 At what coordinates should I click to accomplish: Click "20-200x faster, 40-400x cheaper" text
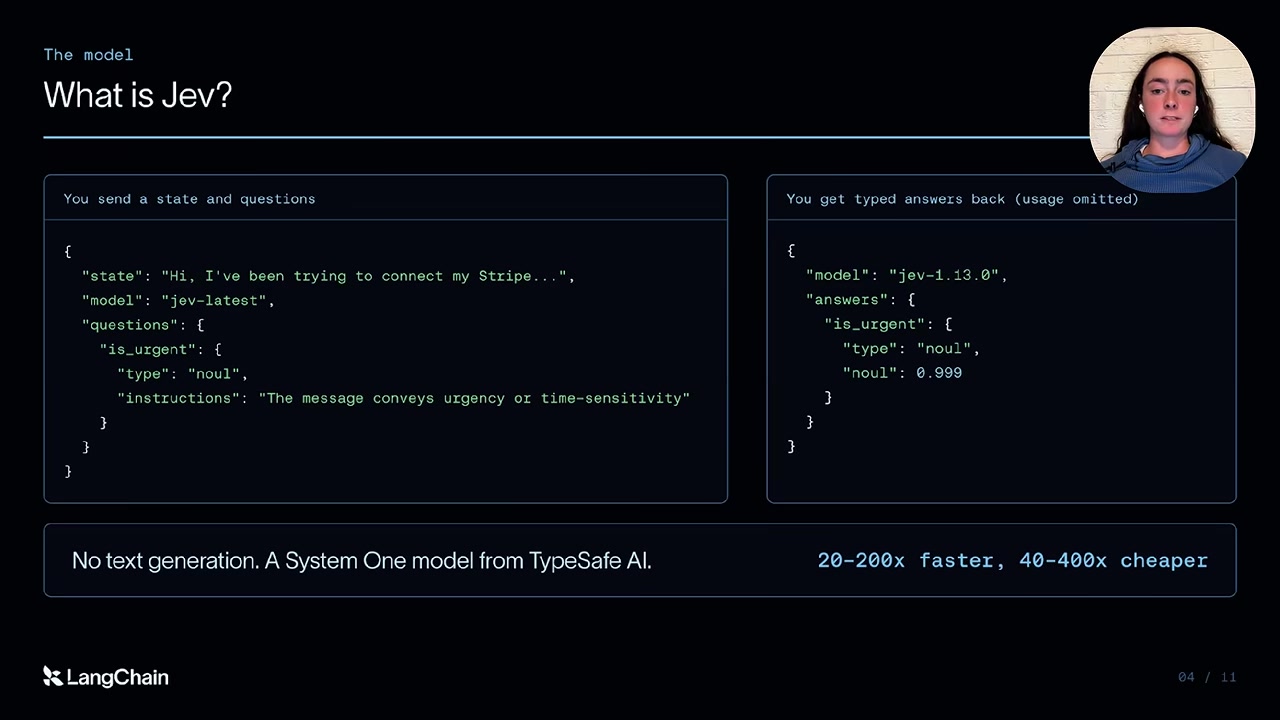pos(1012,561)
